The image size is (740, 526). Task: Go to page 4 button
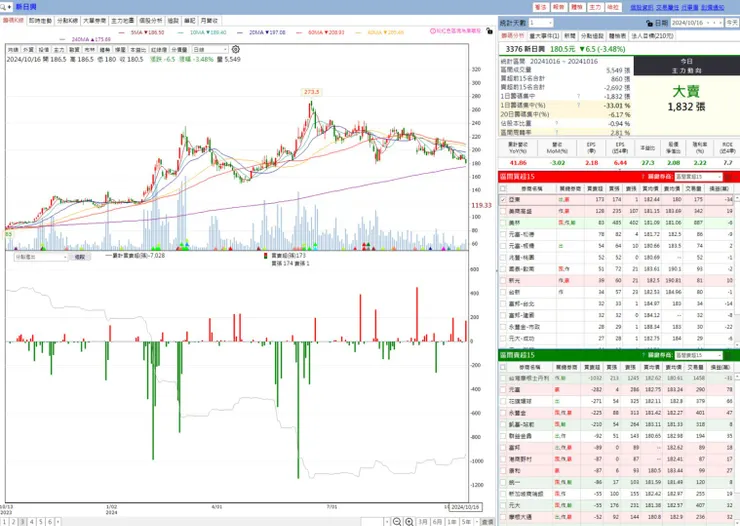point(32,522)
